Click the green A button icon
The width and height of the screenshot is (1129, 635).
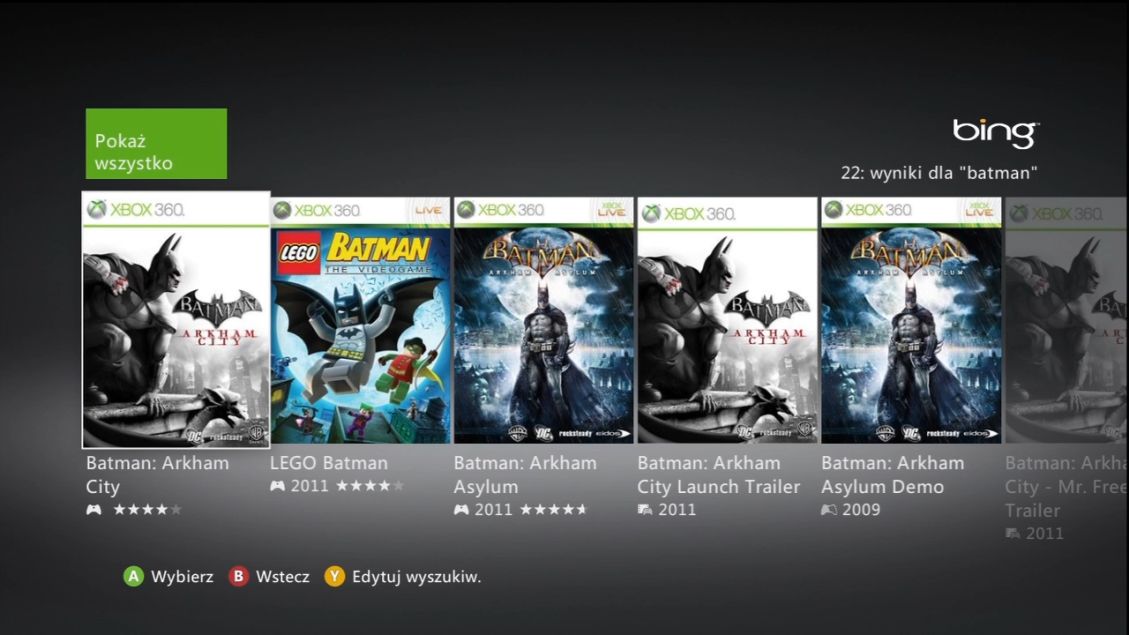pyautogui.click(x=133, y=577)
